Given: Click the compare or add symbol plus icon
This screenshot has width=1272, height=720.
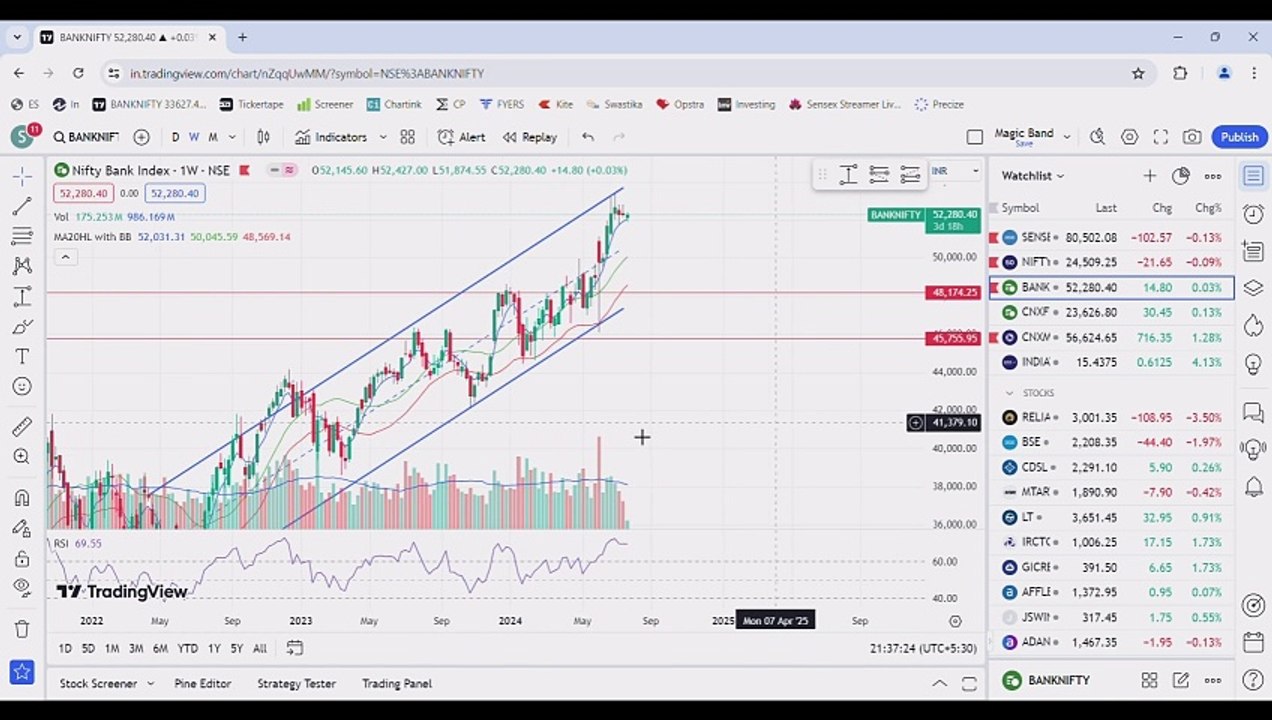Looking at the screenshot, I should pyautogui.click(x=141, y=137).
